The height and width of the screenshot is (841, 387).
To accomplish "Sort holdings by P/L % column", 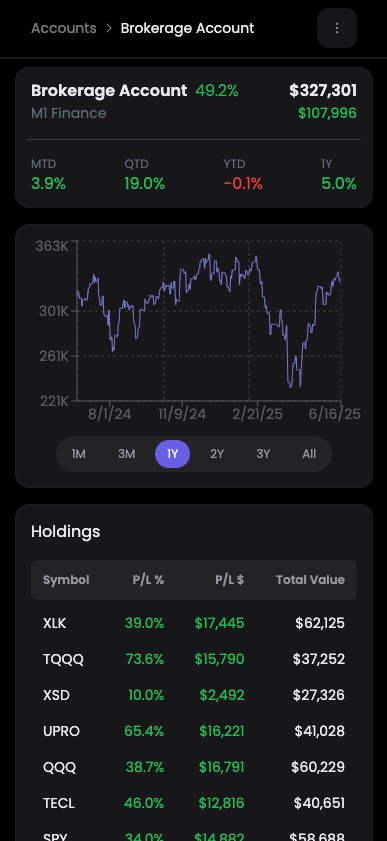I will point(148,580).
